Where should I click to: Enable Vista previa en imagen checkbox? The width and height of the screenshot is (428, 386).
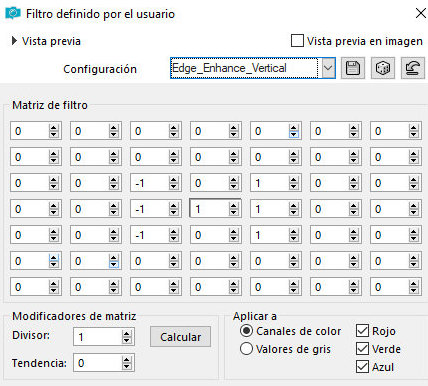click(x=297, y=41)
